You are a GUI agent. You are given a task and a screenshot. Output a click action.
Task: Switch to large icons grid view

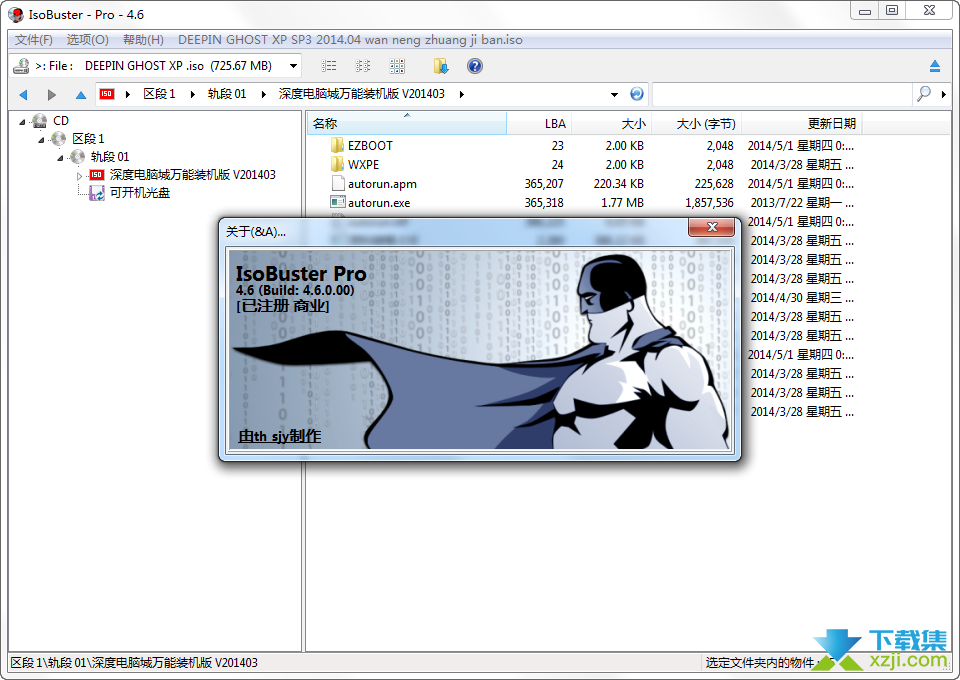pyautogui.click(x=397, y=66)
